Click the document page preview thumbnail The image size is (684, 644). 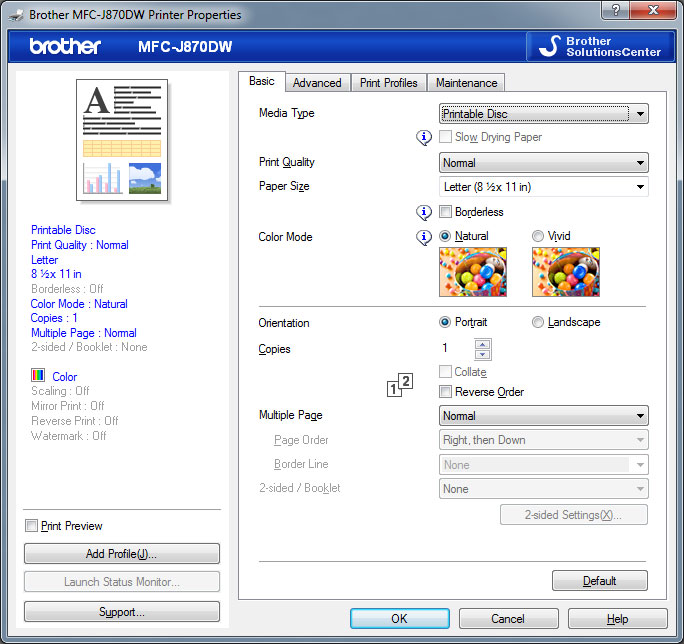(122, 140)
